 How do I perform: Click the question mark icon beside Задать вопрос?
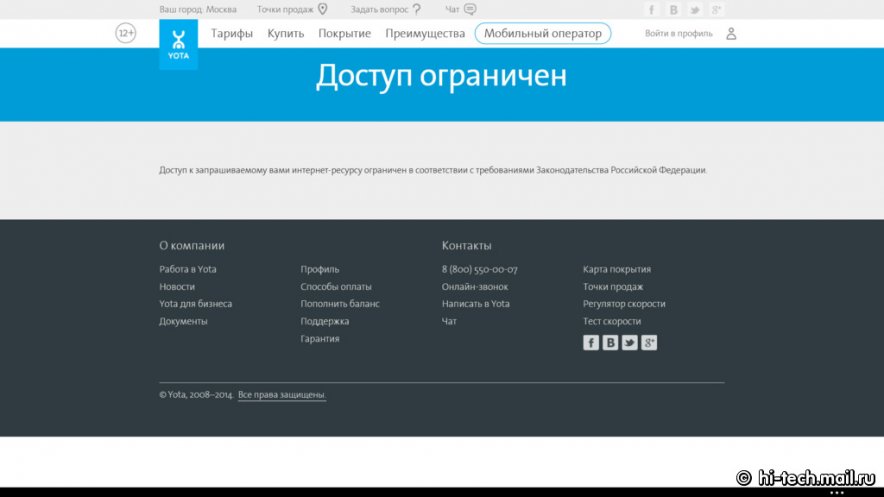coord(417,9)
